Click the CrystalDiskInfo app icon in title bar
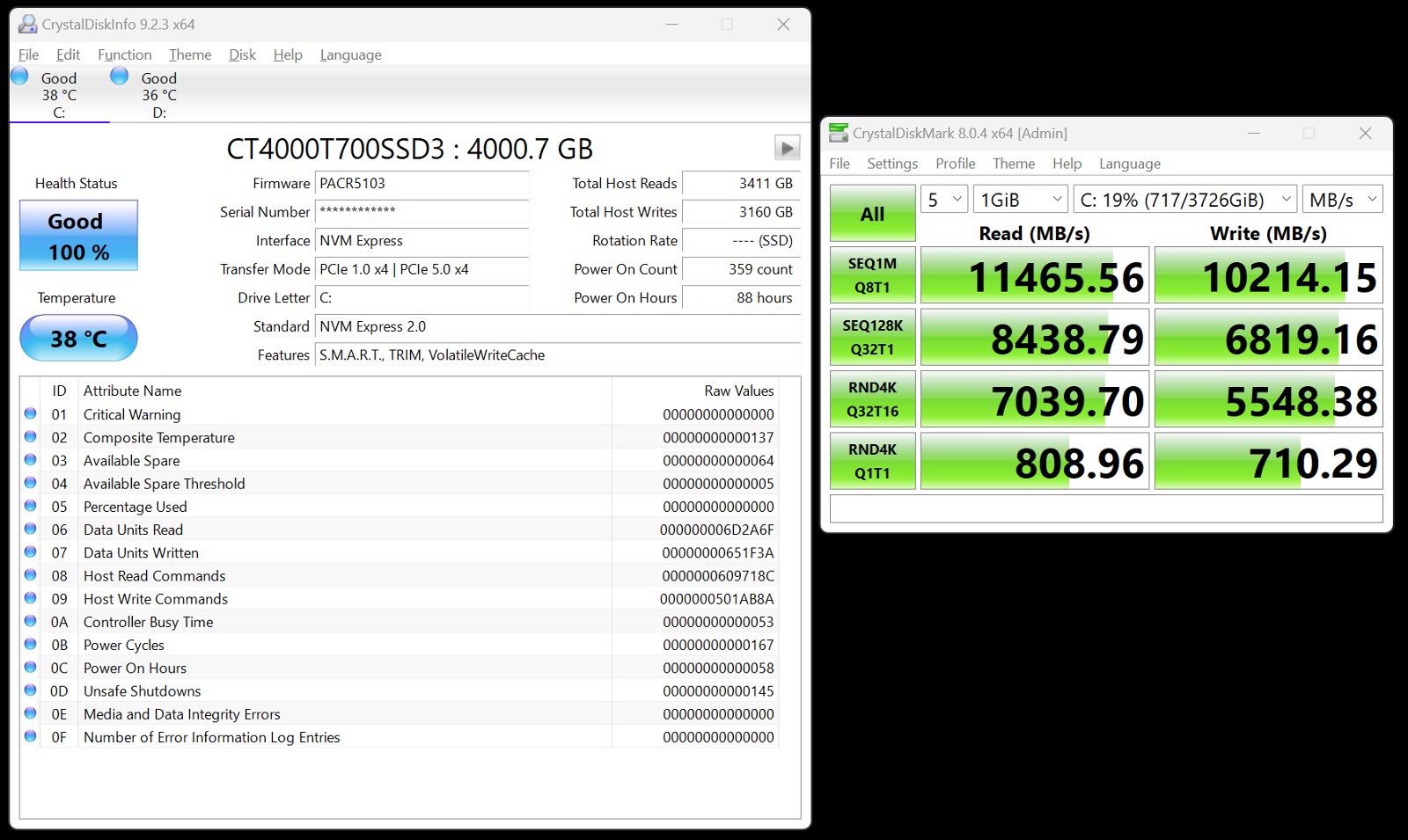Screen dimensions: 1408x840 point(28,24)
